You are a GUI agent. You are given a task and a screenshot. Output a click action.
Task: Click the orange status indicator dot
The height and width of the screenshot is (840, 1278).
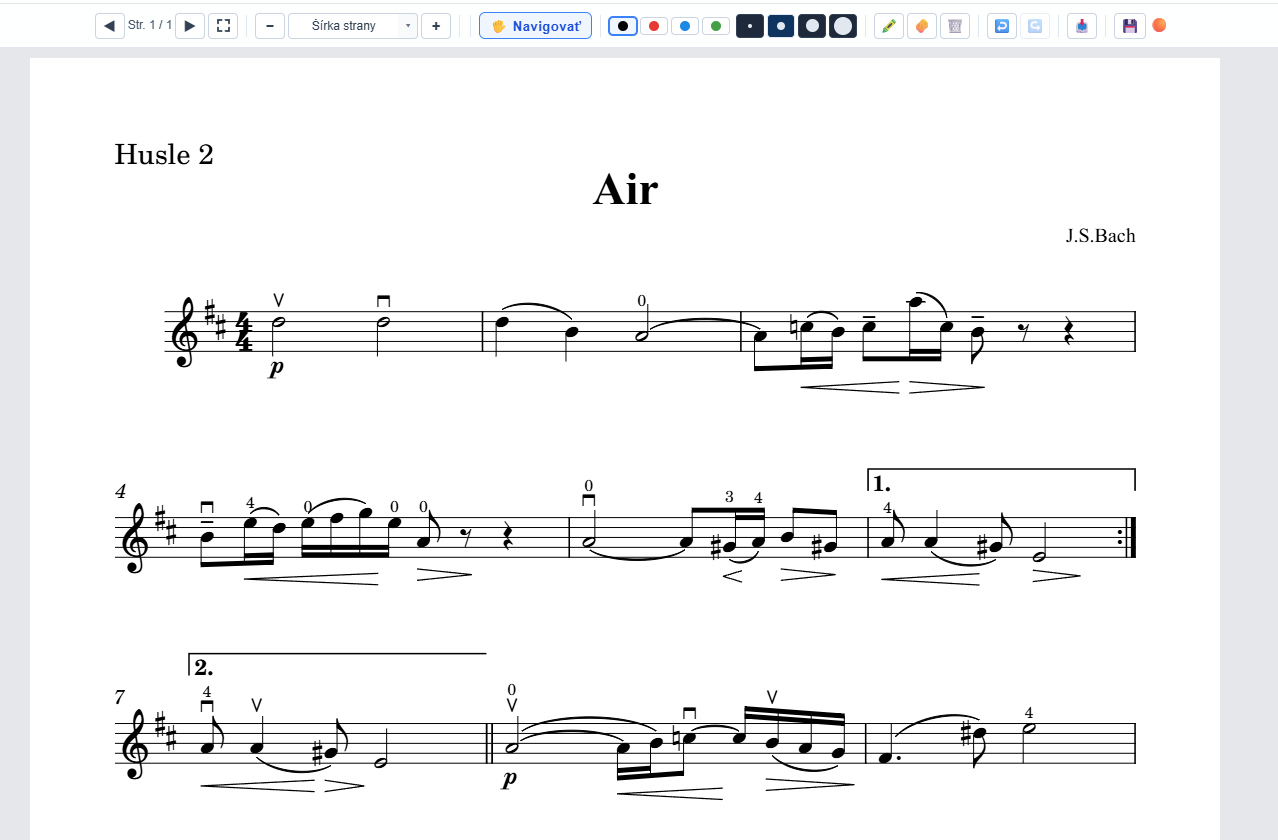(1159, 25)
